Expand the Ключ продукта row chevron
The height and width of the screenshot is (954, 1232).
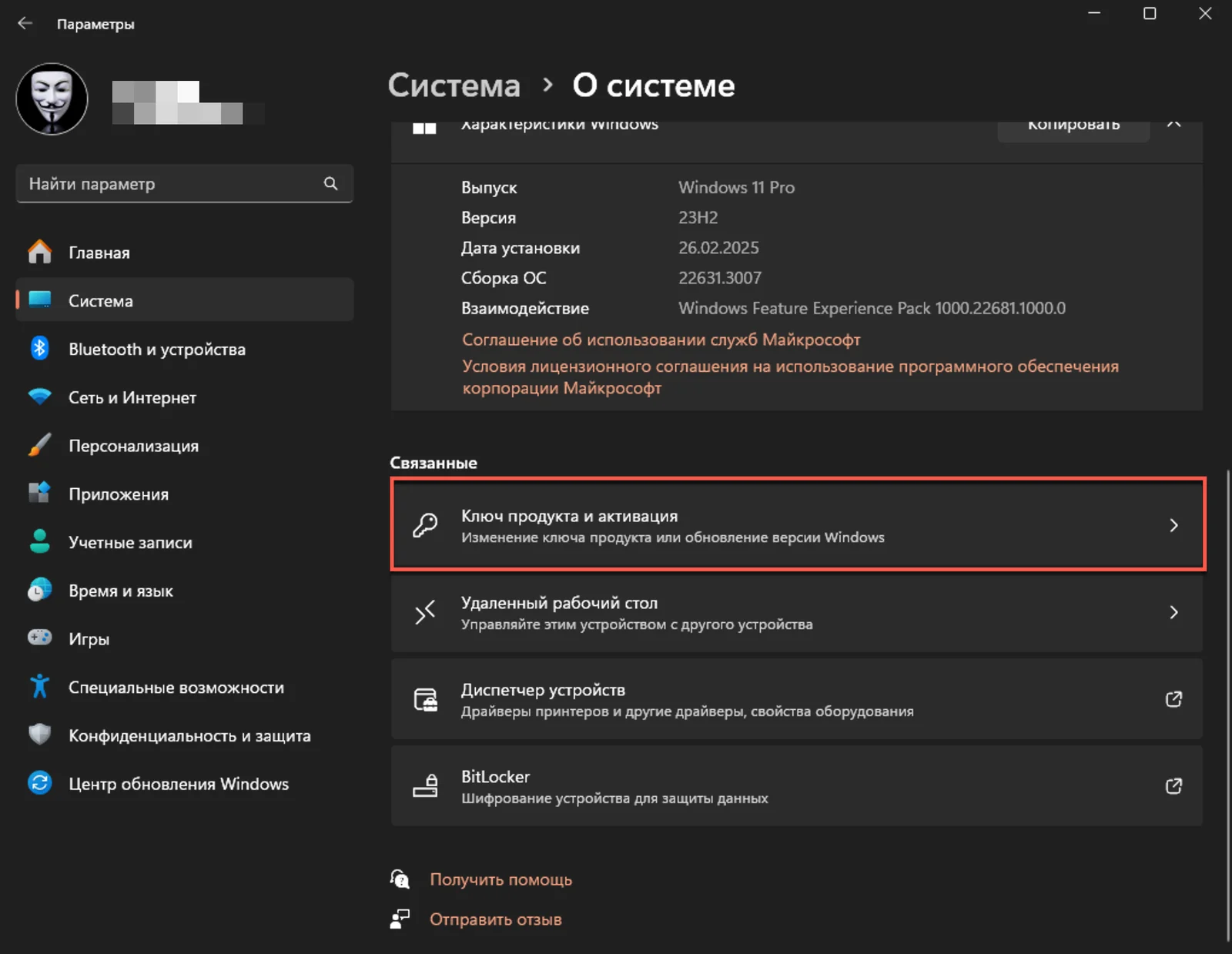click(1173, 525)
